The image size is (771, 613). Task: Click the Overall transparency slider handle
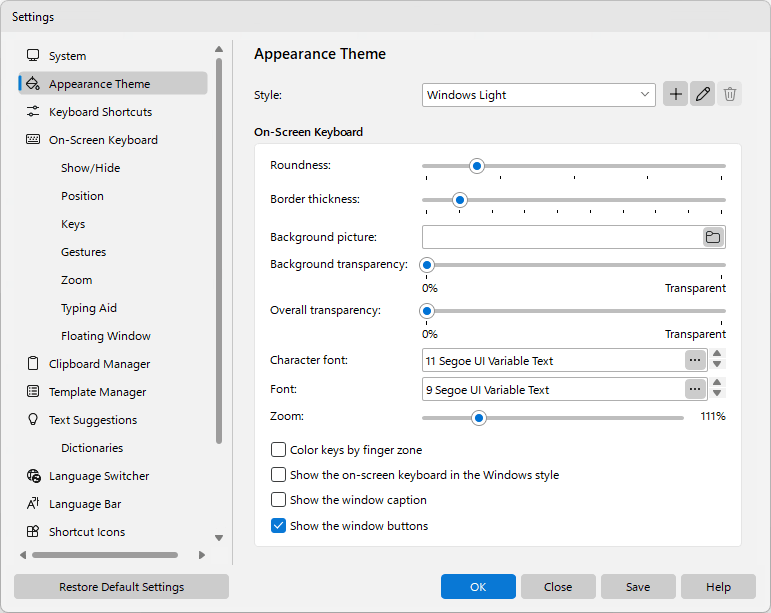[427, 311]
